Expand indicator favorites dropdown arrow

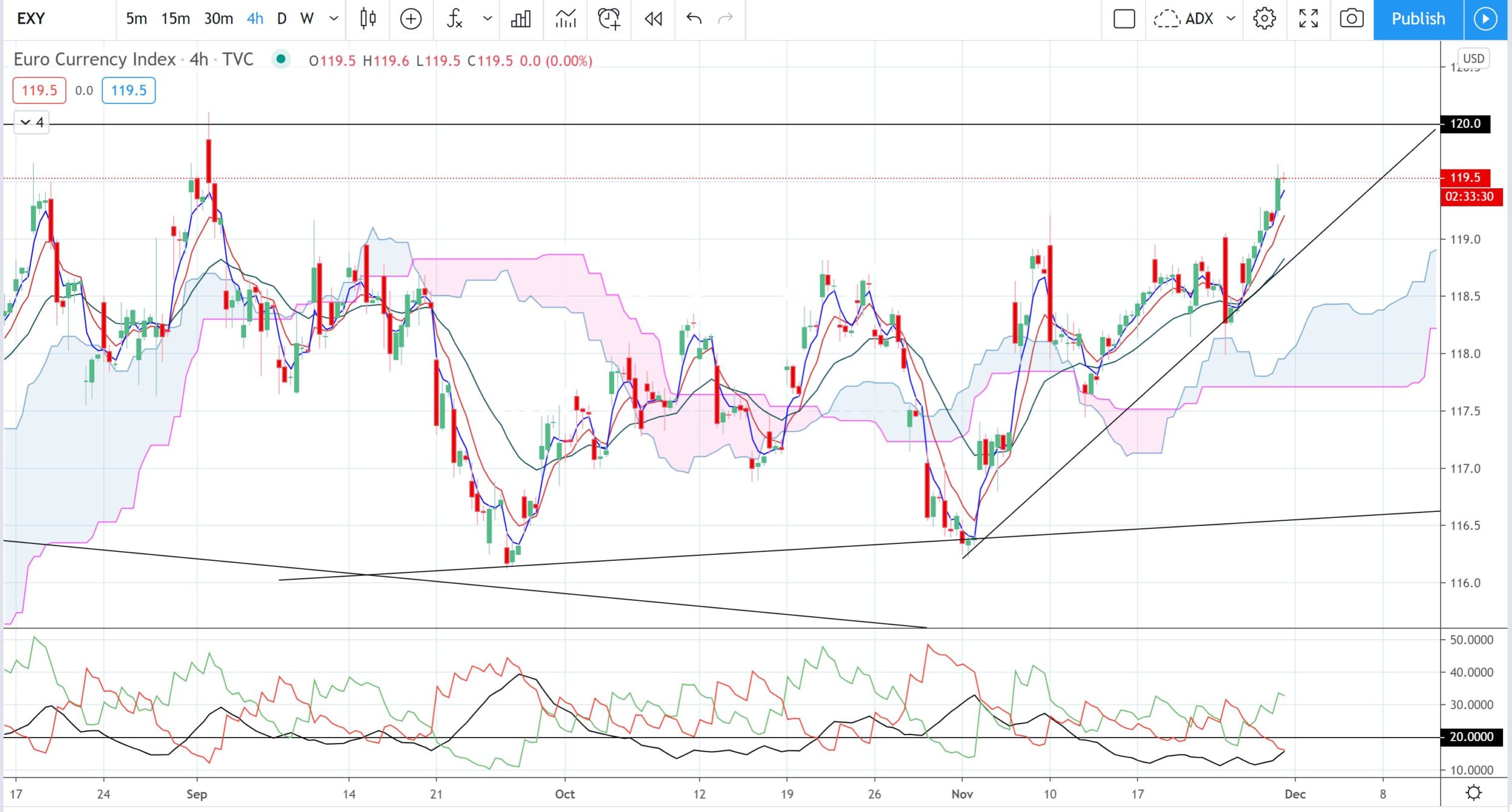click(x=487, y=19)
